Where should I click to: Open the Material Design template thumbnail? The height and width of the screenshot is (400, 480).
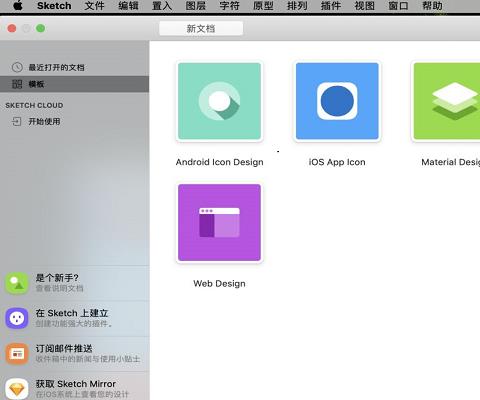(447, 101)
